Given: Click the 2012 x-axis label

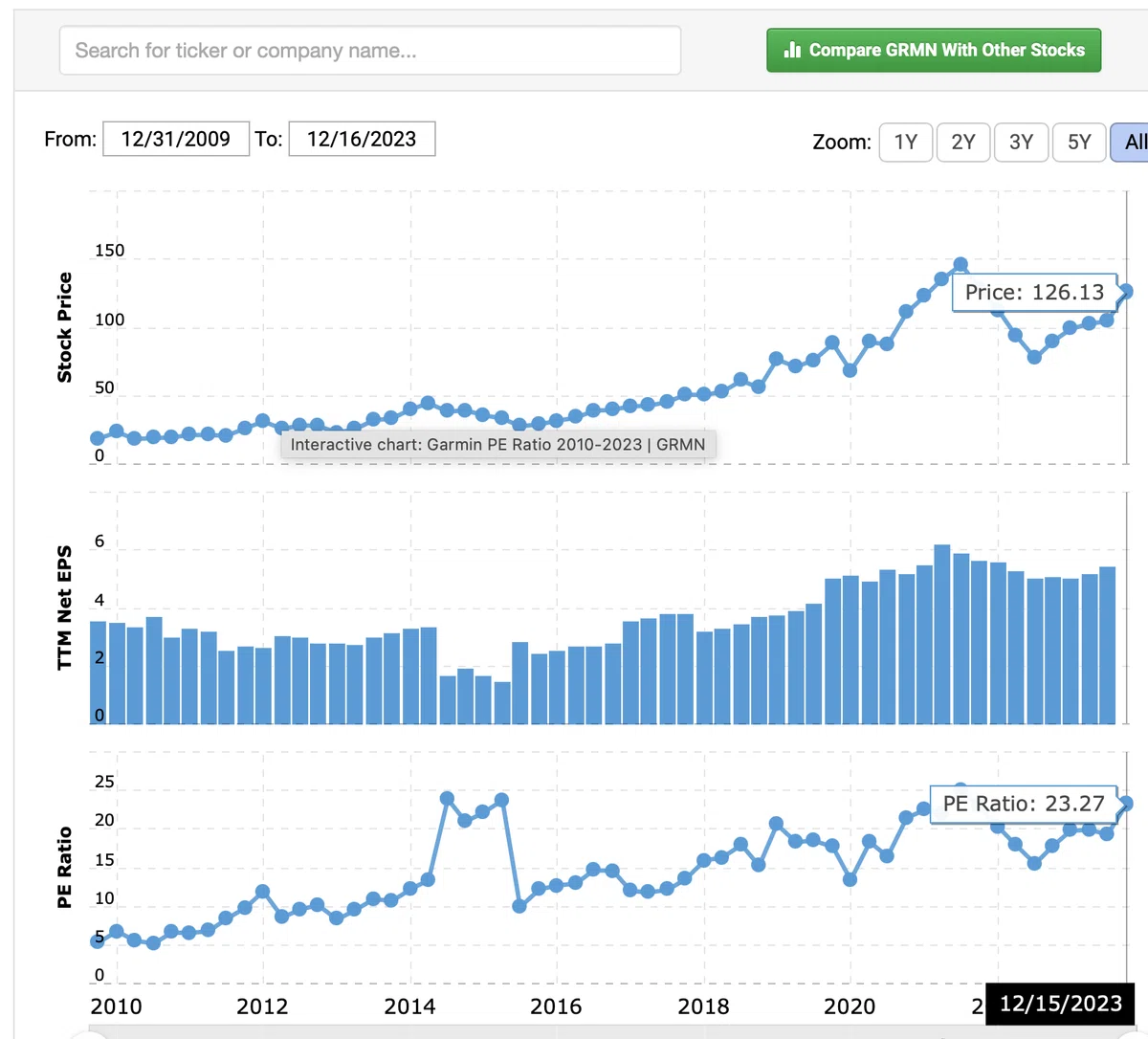Looking at the screenshot, I should (262, 1006).
